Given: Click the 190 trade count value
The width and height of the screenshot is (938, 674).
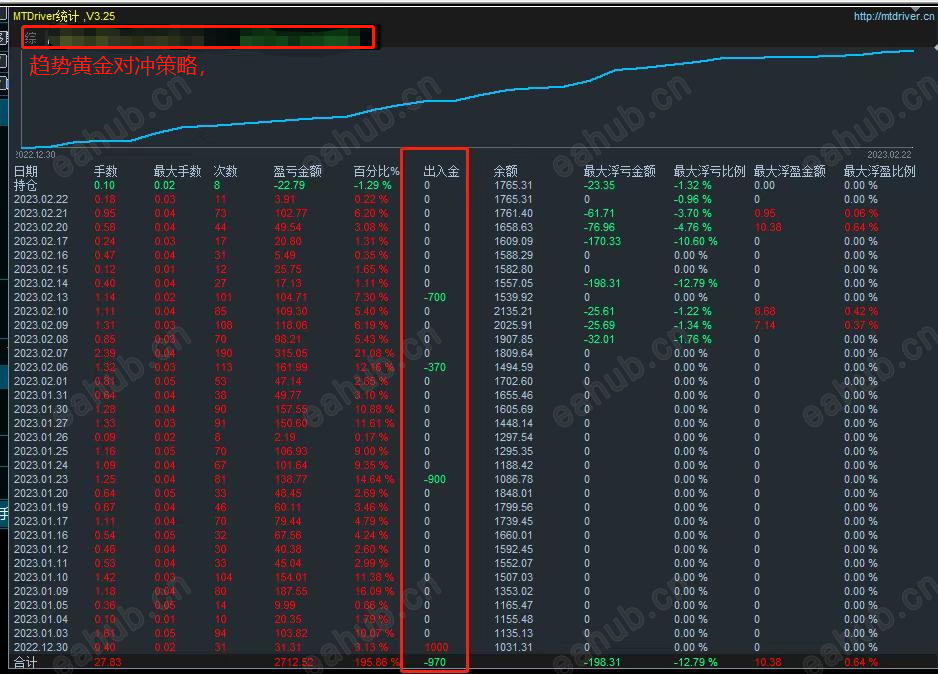Looking at the screenshot, I should 224,353.
